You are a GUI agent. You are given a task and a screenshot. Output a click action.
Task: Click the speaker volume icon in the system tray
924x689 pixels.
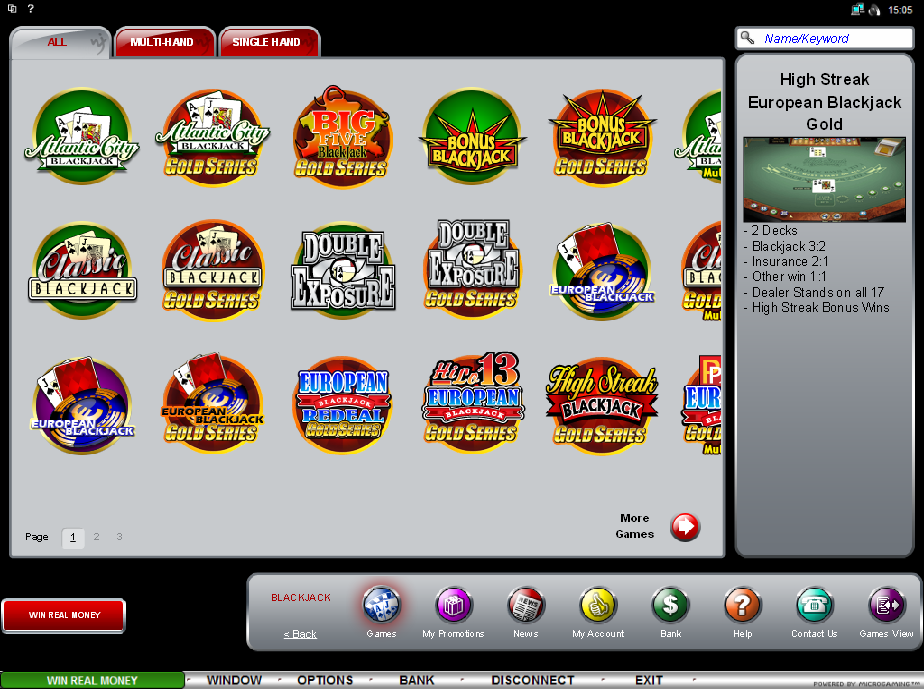(x=874, y=9)
